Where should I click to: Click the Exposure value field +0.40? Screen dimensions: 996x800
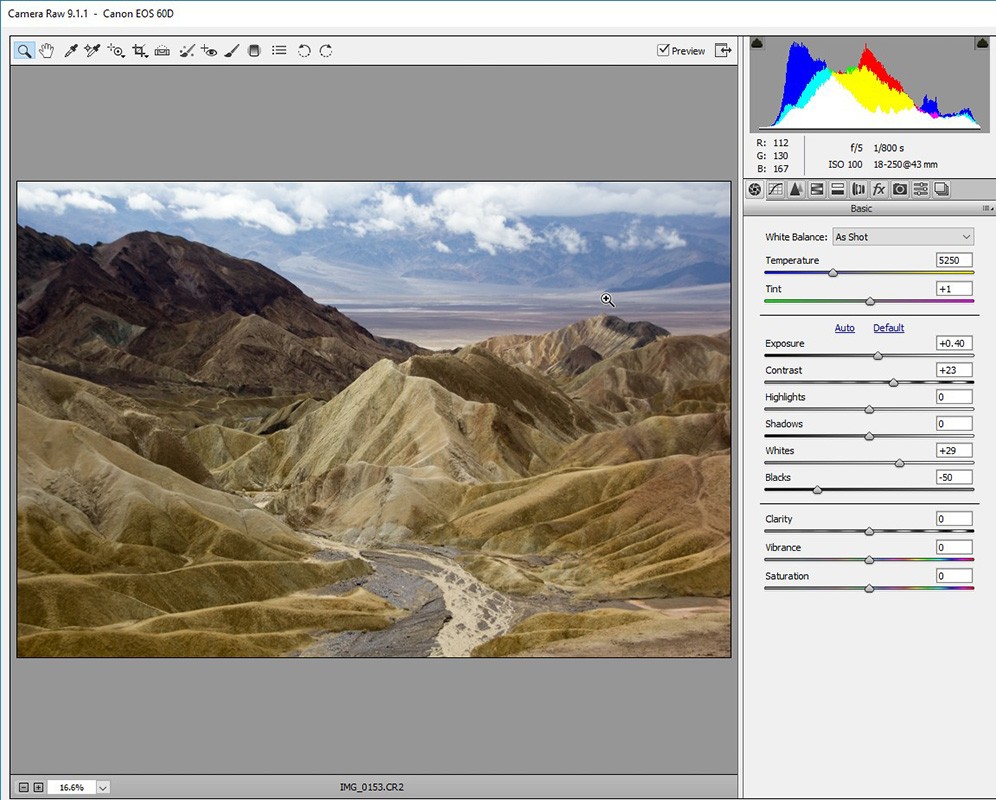[954, 344]
